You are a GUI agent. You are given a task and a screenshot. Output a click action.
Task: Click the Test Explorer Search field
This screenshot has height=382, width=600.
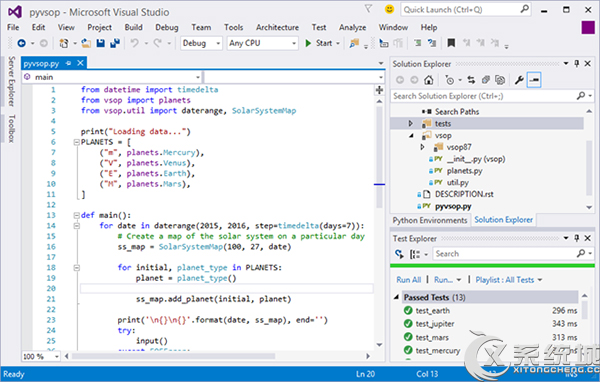tap(513, 254)
